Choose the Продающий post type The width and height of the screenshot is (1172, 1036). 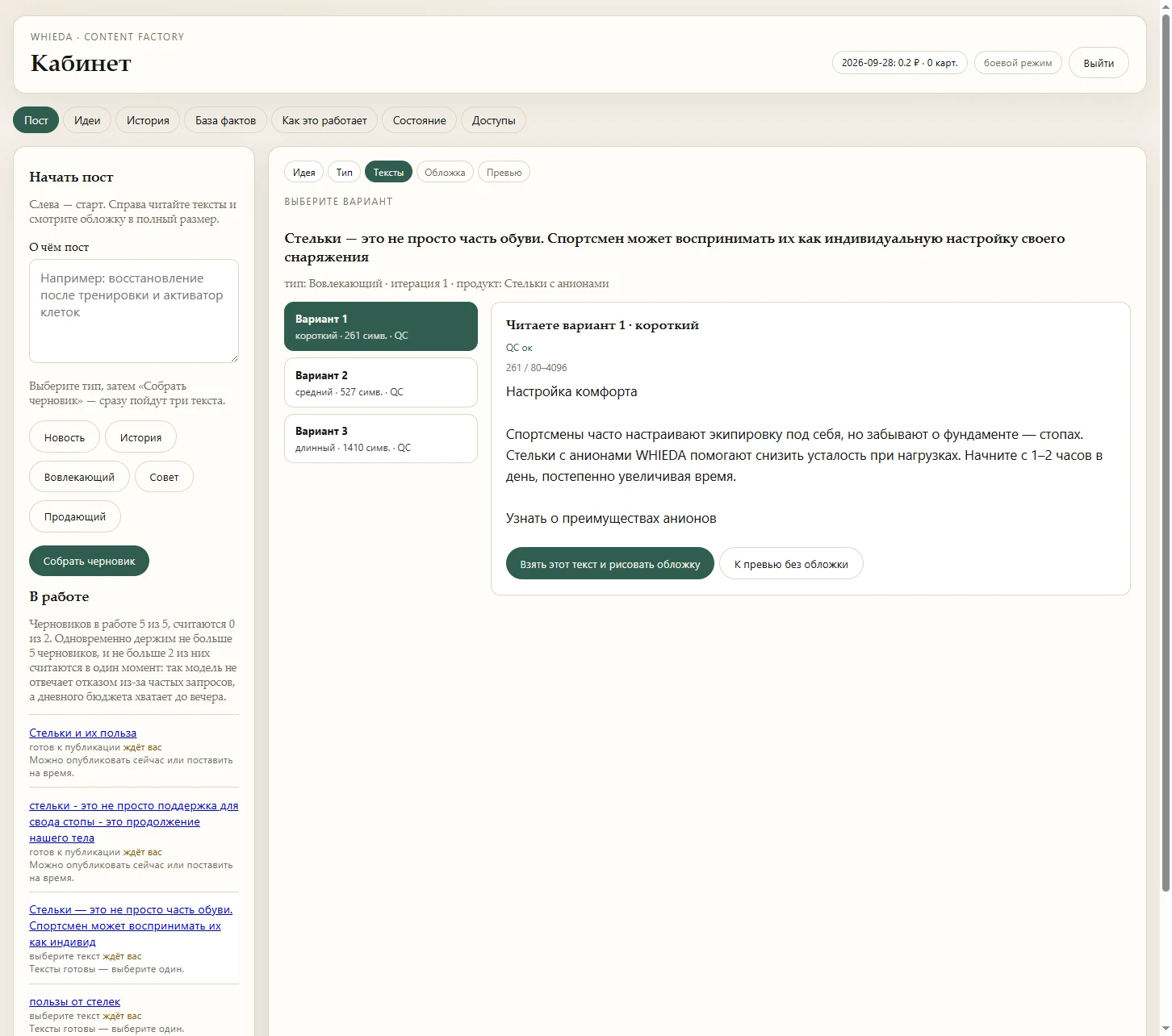[75, 516]
